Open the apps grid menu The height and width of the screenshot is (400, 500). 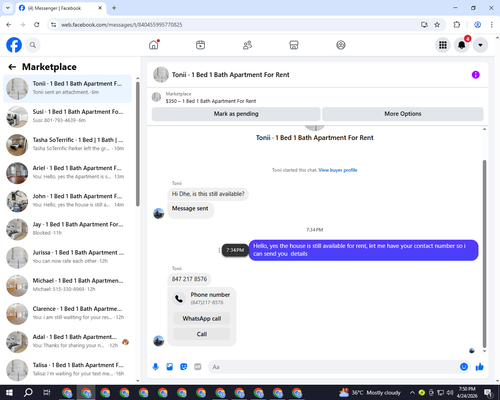click(x=443, y=45)
